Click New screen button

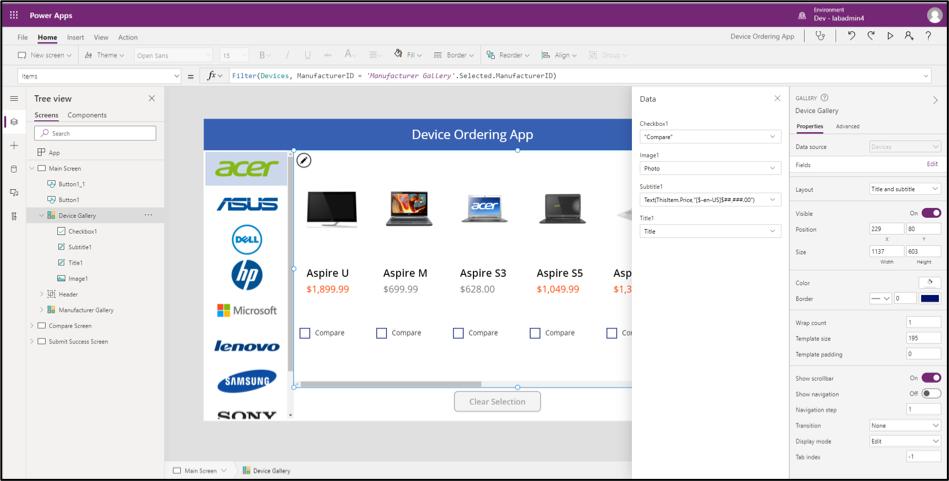[45, 55]
